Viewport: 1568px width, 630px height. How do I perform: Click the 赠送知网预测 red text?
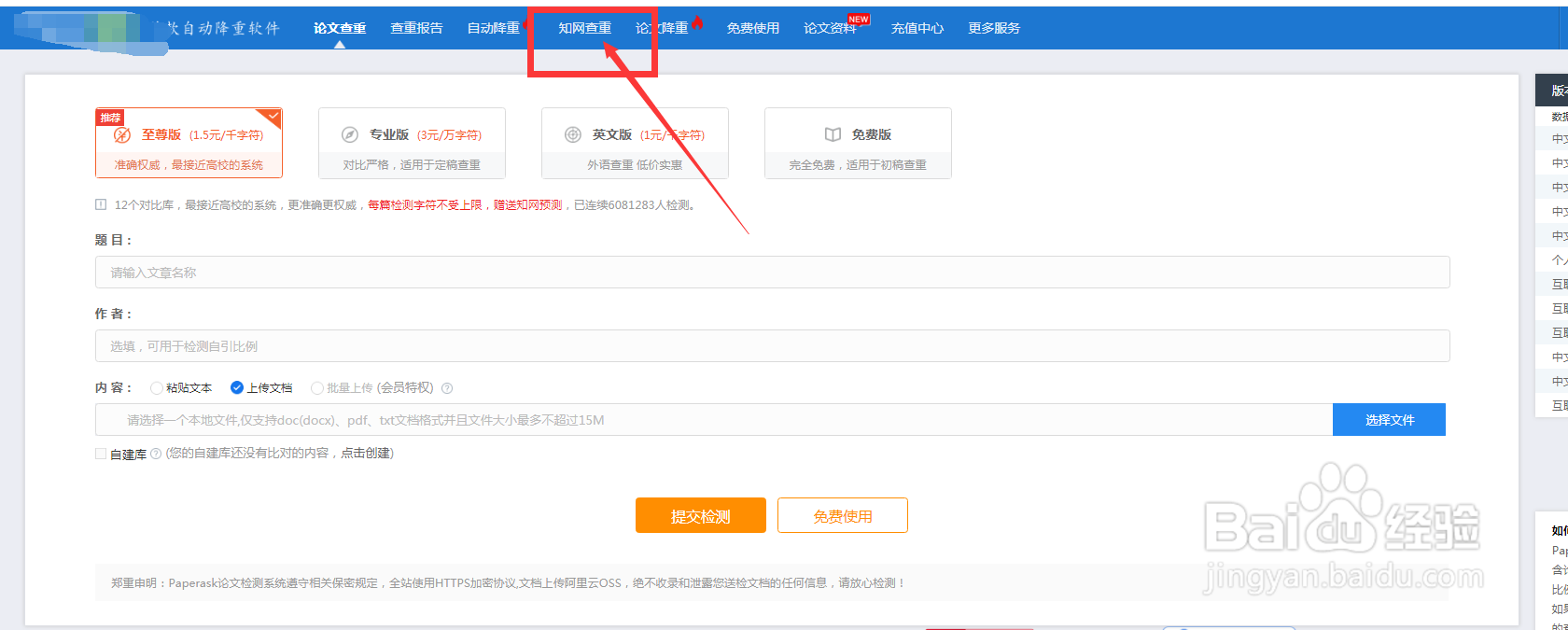coord(527,204)
